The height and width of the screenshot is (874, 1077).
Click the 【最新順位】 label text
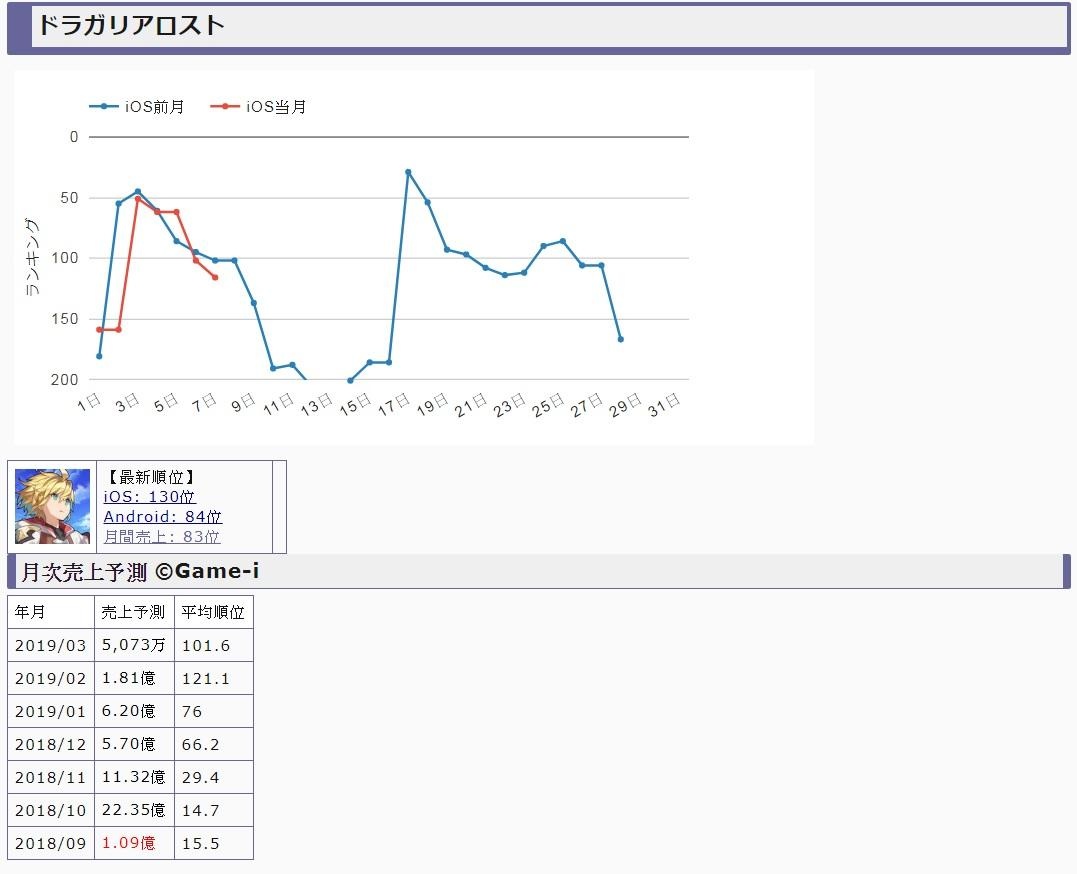point(150,477)
